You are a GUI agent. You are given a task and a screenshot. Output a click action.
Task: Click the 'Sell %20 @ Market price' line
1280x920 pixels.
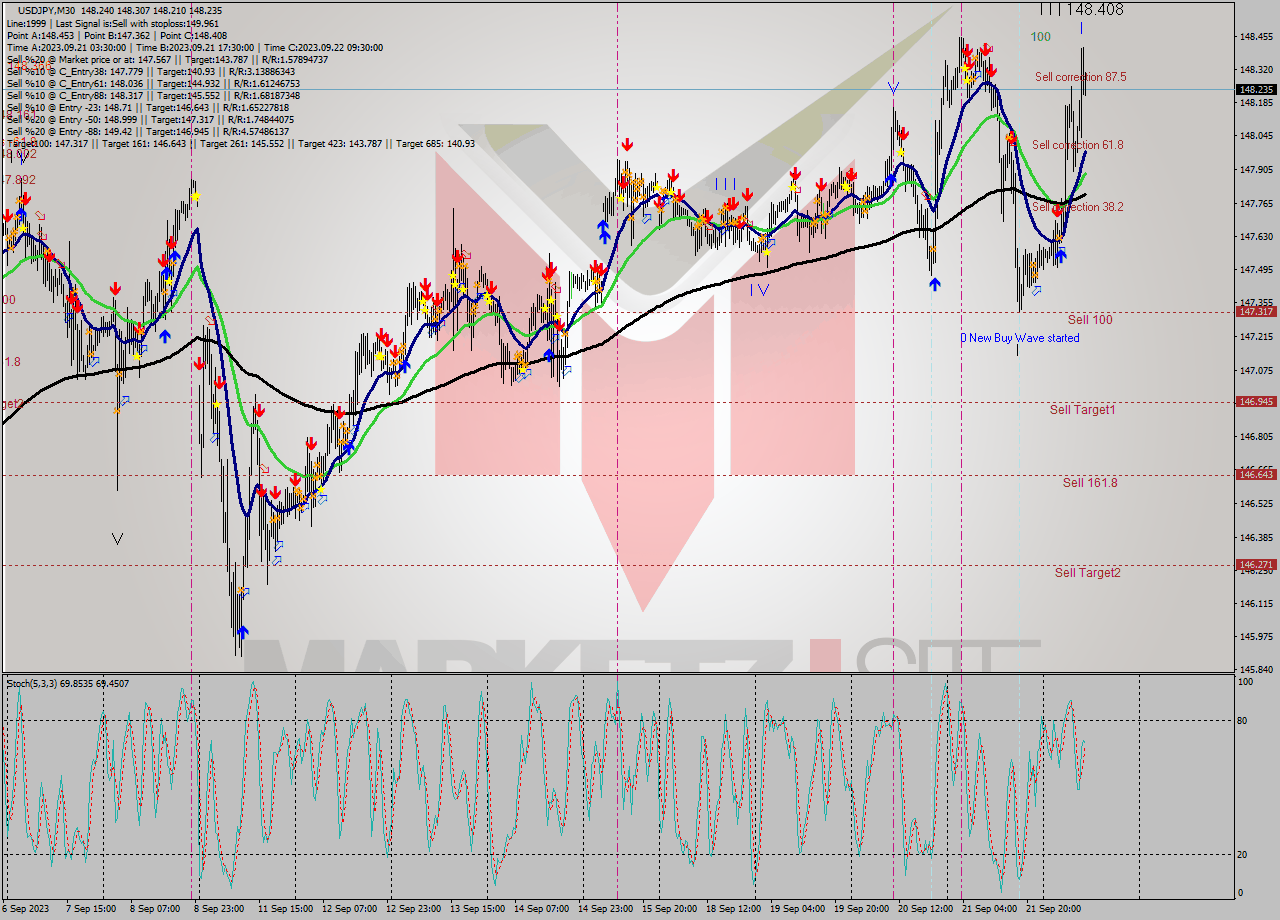pyautogui.click(x=167, y=59)
